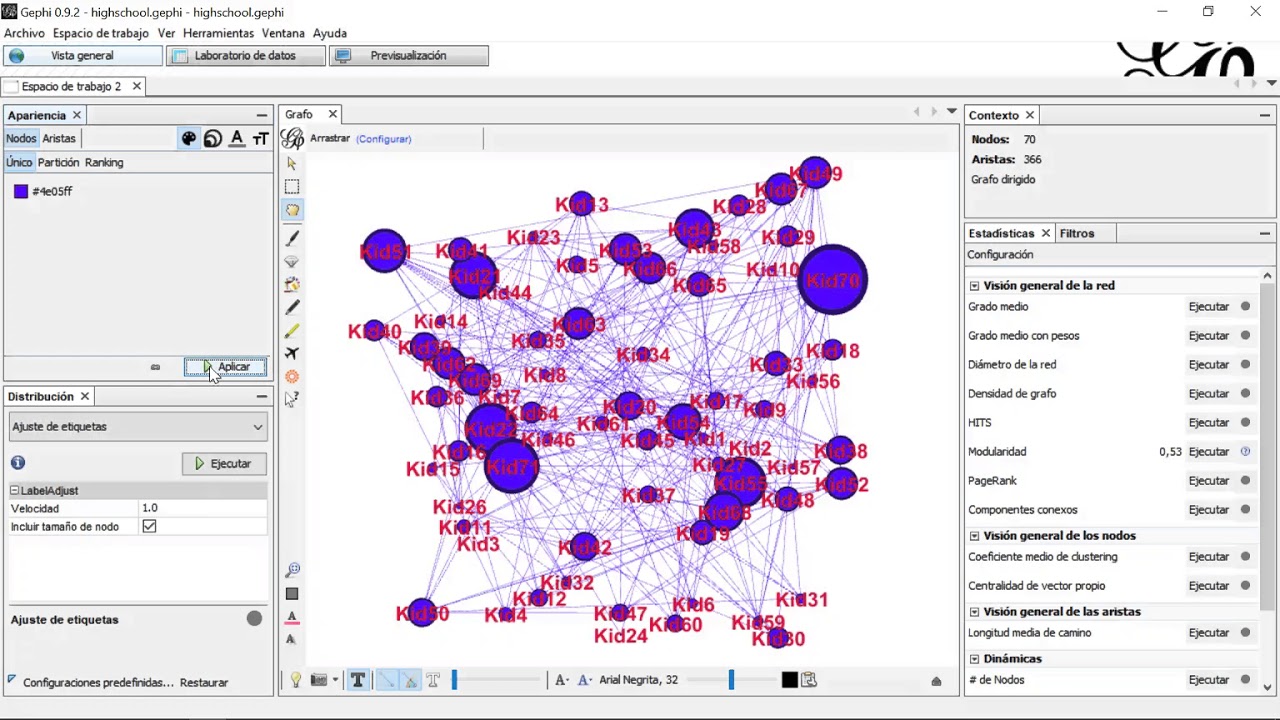Select the rectangle selection tool
The height and width of the screenshot is (720, 1280).
point(292,186)
